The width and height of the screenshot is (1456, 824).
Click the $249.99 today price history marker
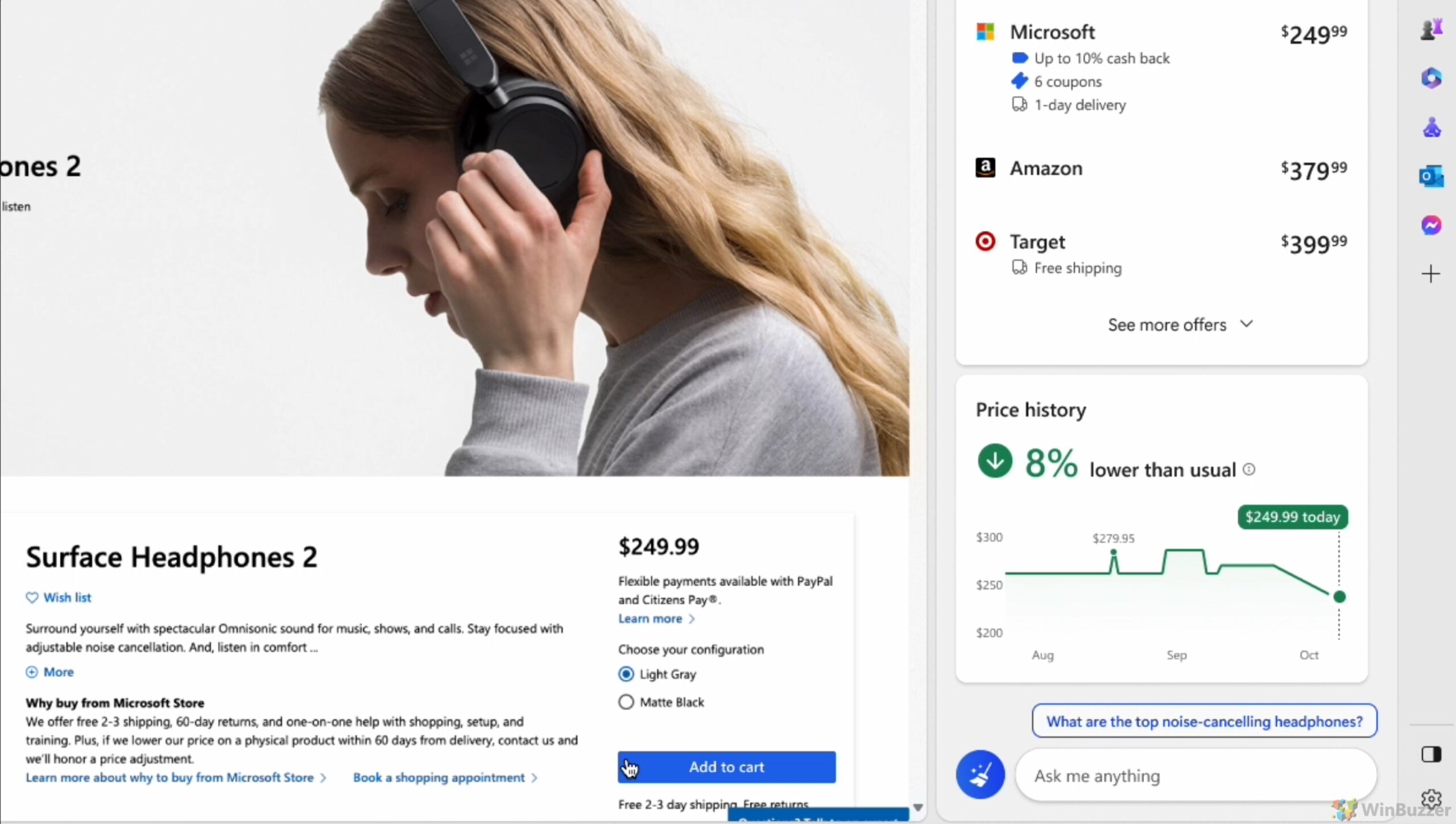(1292, 517)
